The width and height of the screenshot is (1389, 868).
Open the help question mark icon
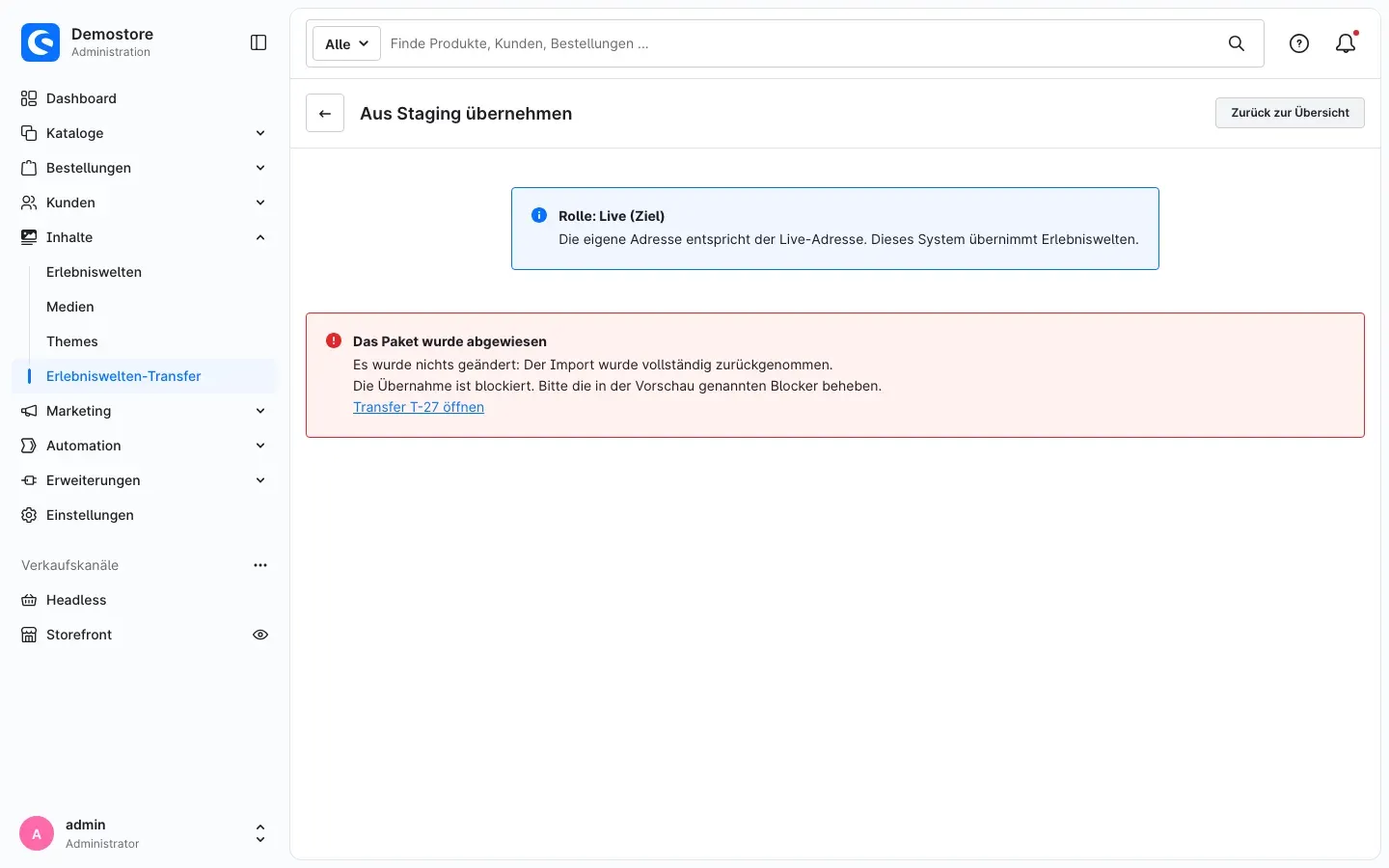point(1299,43)
